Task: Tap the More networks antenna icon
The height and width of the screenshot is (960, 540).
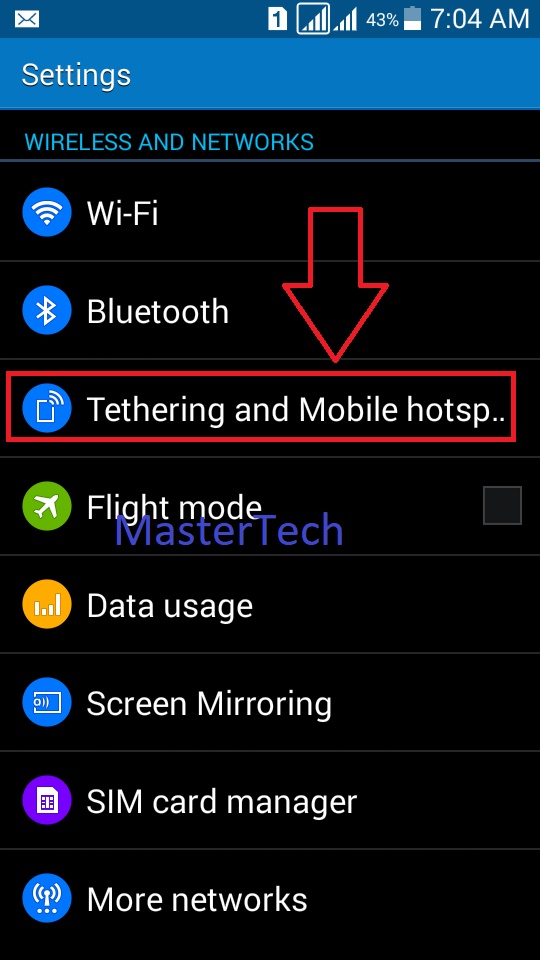Action: [x=47, y=899]
